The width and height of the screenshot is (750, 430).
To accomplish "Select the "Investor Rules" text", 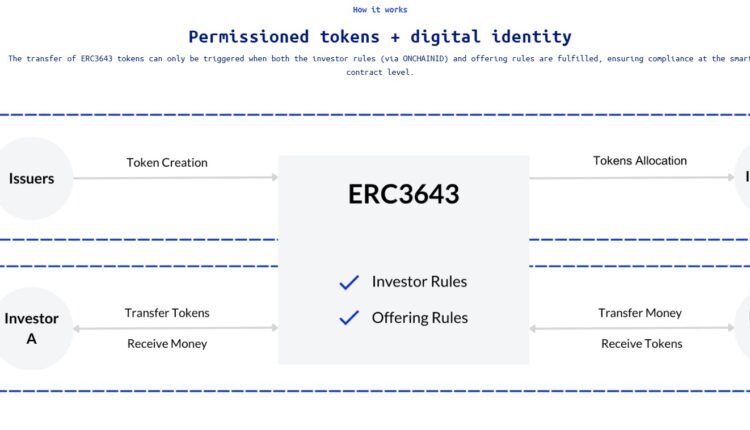I will pos(419,282).
